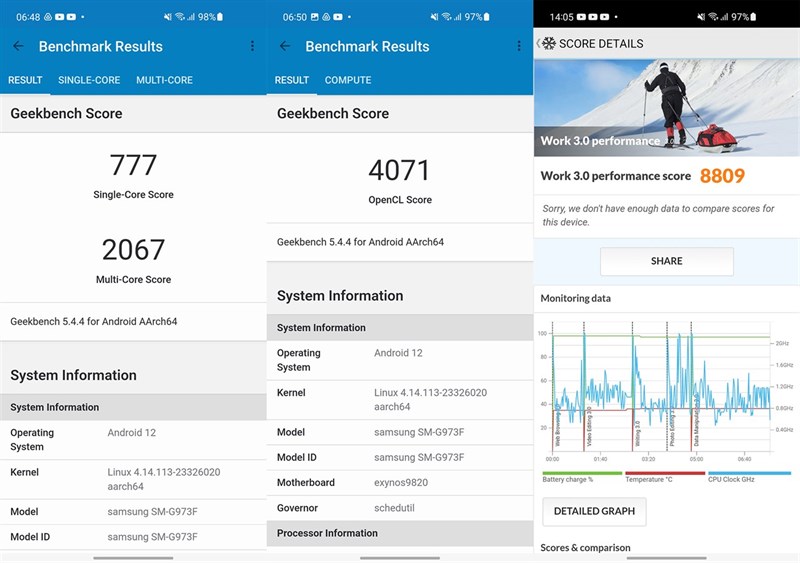800x563 pixels.
Task: Tap Battery charge % legend item
Action: pos(582,477)
